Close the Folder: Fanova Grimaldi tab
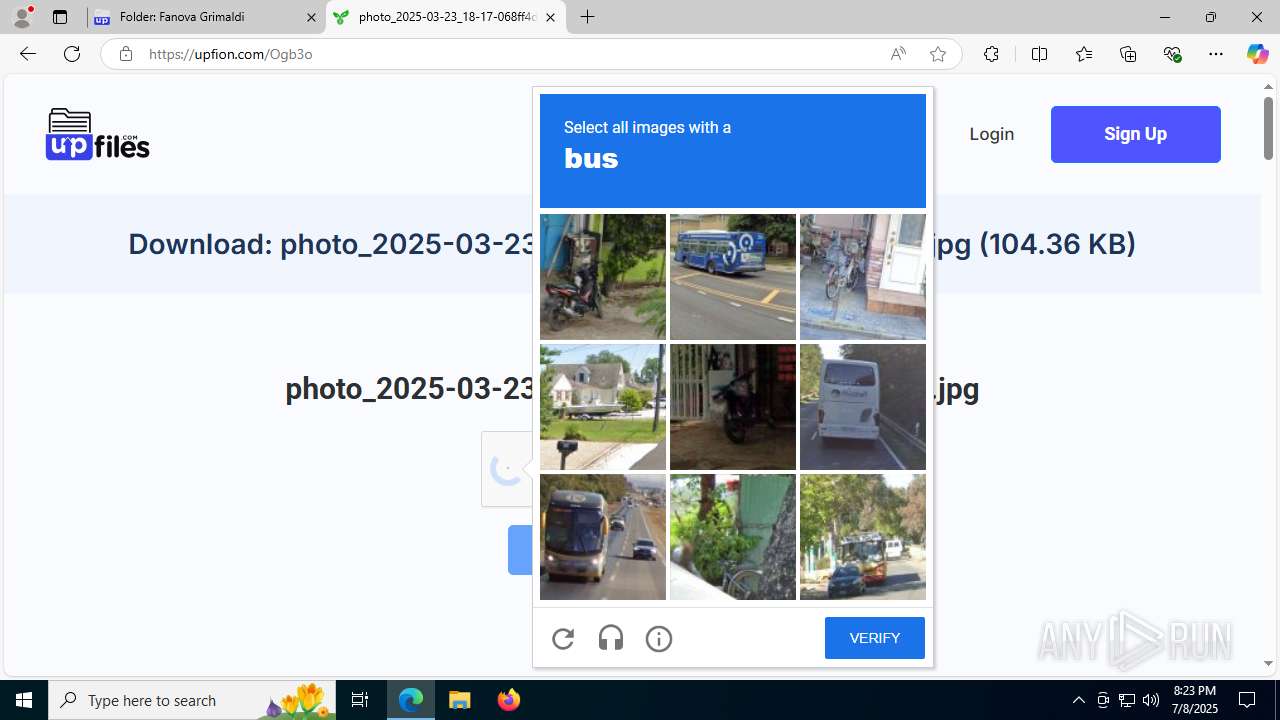 [311, 17]
